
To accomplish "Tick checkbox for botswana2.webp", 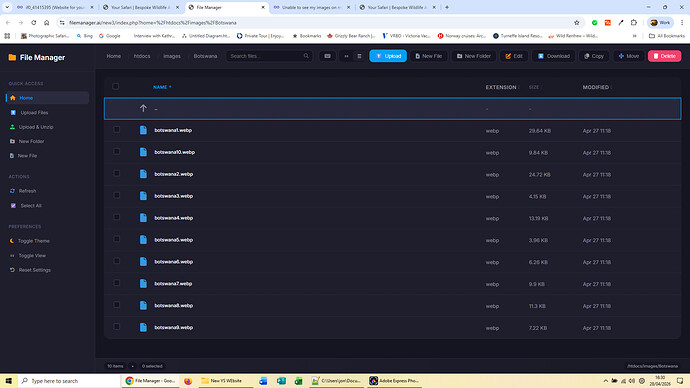I will pos(117,173).
